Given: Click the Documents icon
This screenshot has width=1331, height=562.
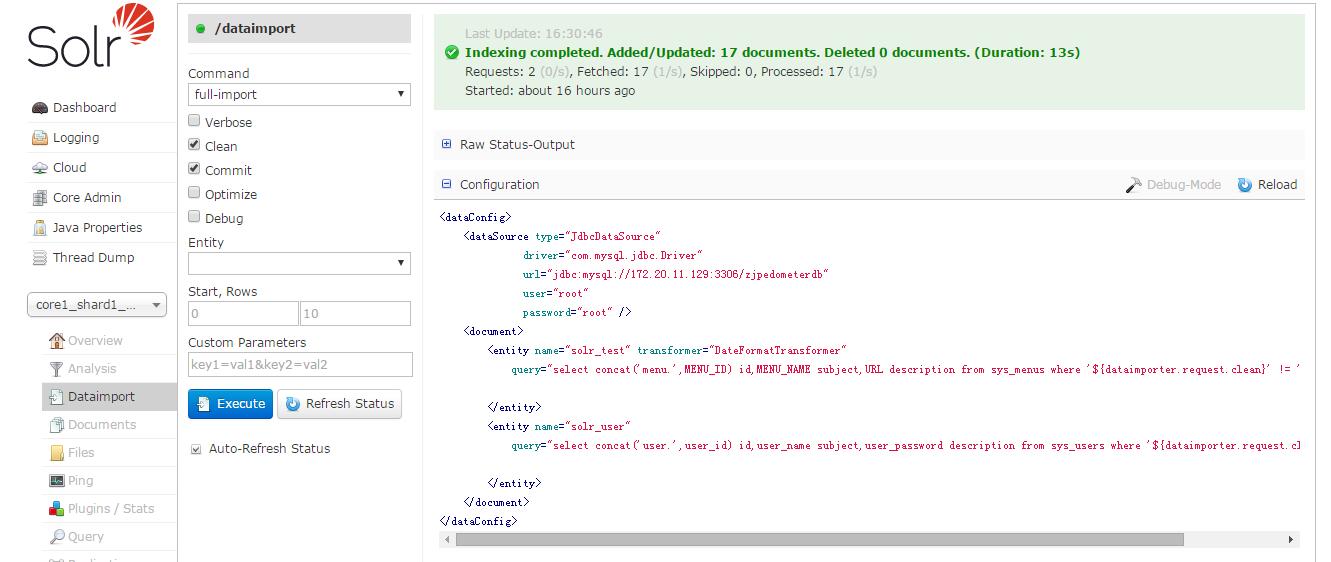Looking at the screenshot, I should [x=57, y=425].
